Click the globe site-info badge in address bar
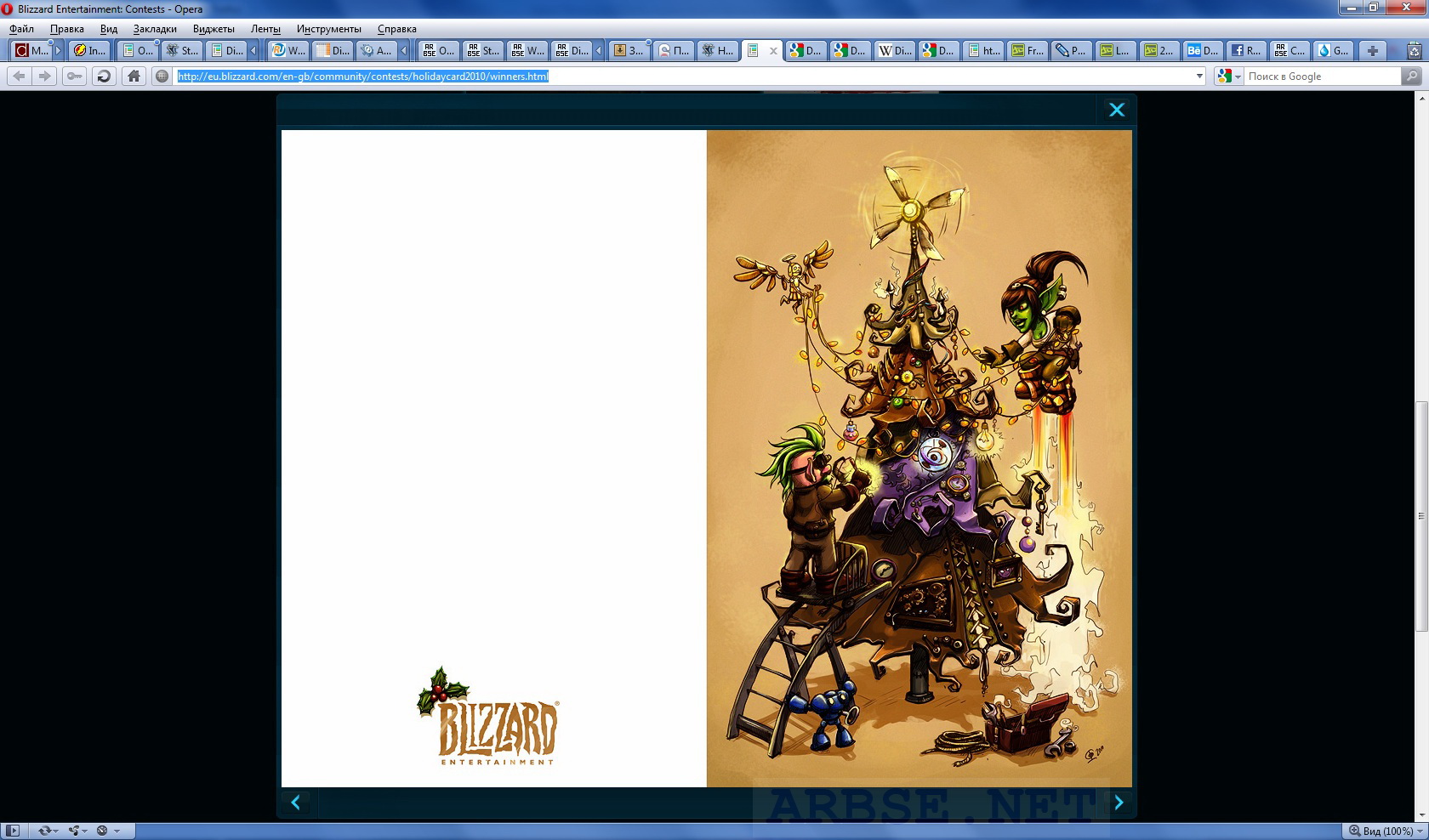Image resolution: width=1429 pixels, height=840 pixels. pos(162,76)
